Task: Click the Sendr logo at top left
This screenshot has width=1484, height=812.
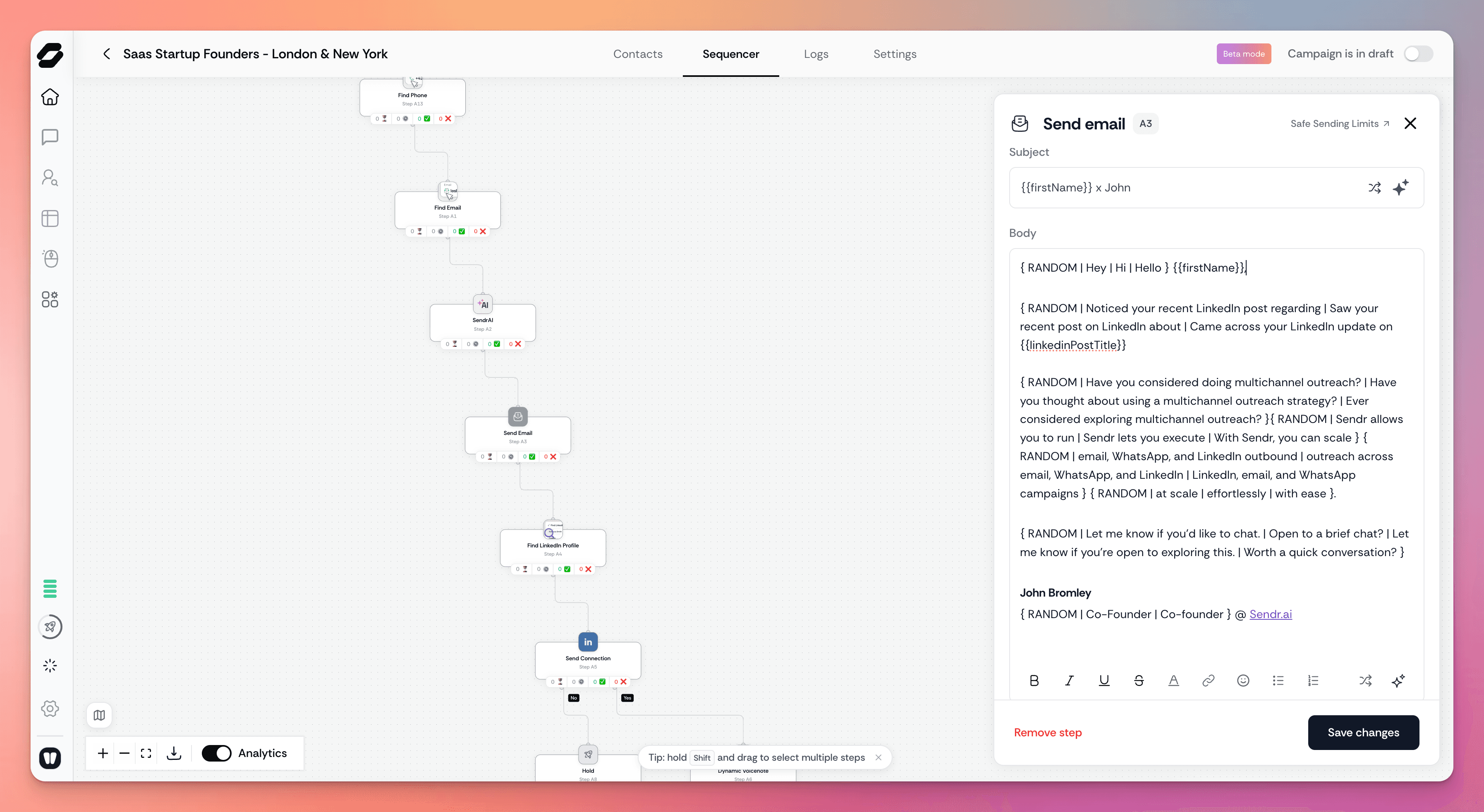Action: coord(50,55)
